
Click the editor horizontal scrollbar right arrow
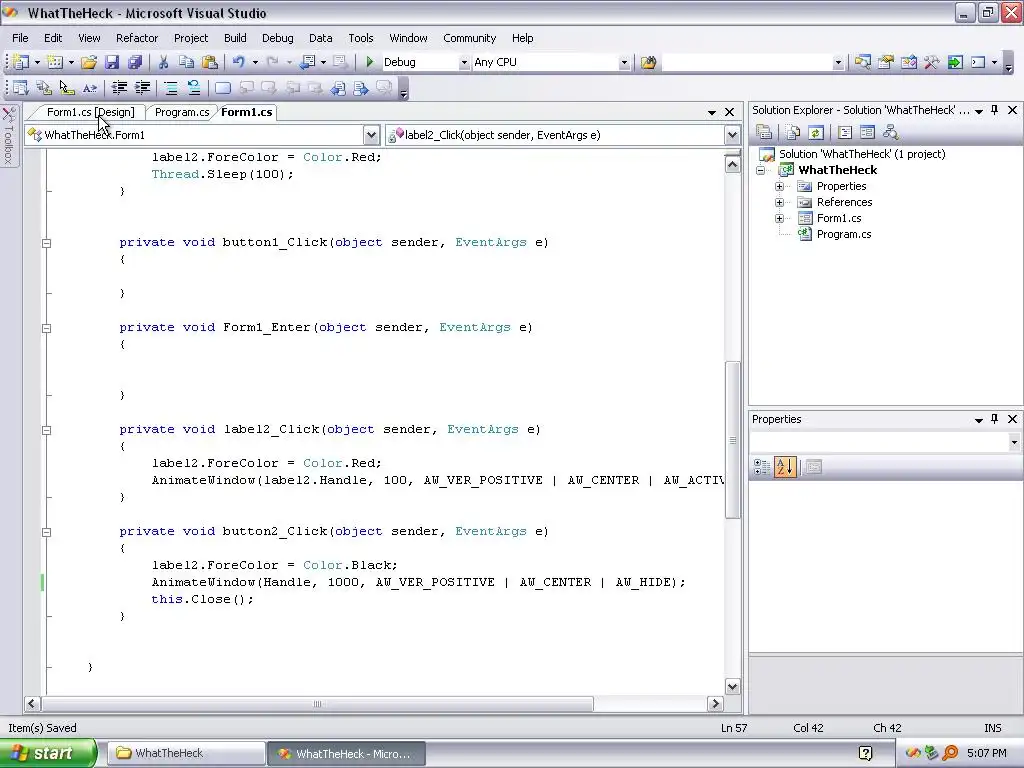coord(715,704)
